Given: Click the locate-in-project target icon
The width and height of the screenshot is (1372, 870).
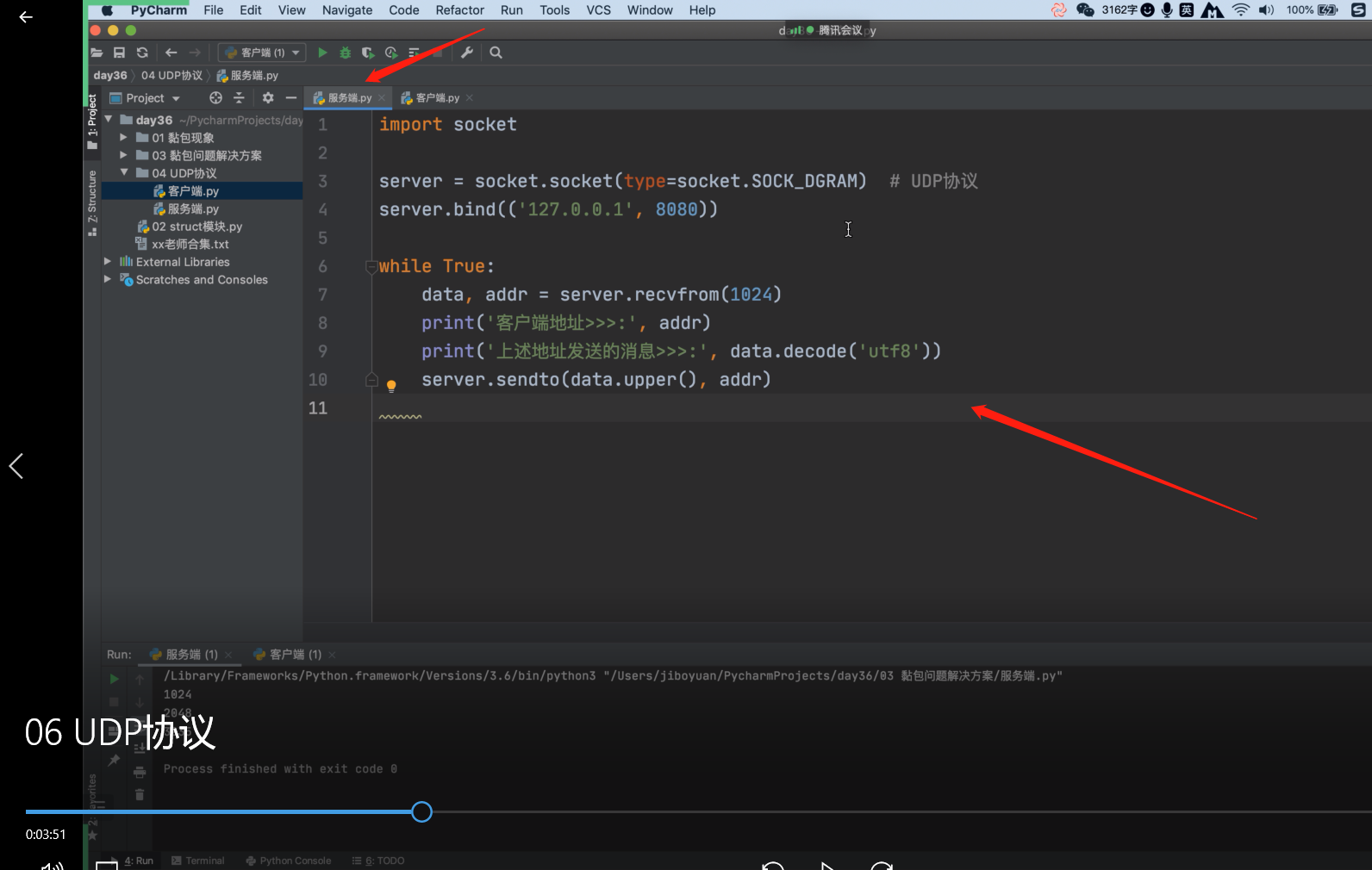Looking at the screenshot, I should 215,98.
